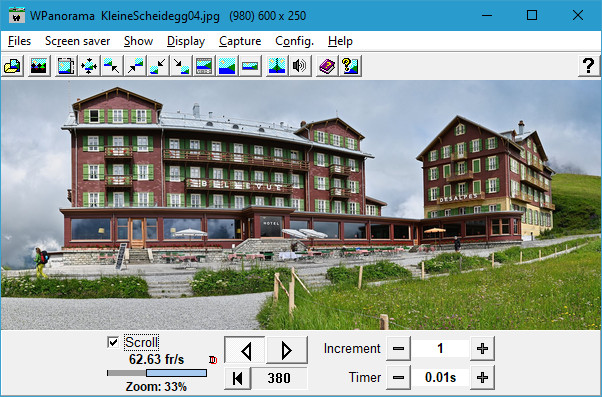Click icon with picture in upper-right corner
The image size is (602, 397).
click(x=135, y=66)
